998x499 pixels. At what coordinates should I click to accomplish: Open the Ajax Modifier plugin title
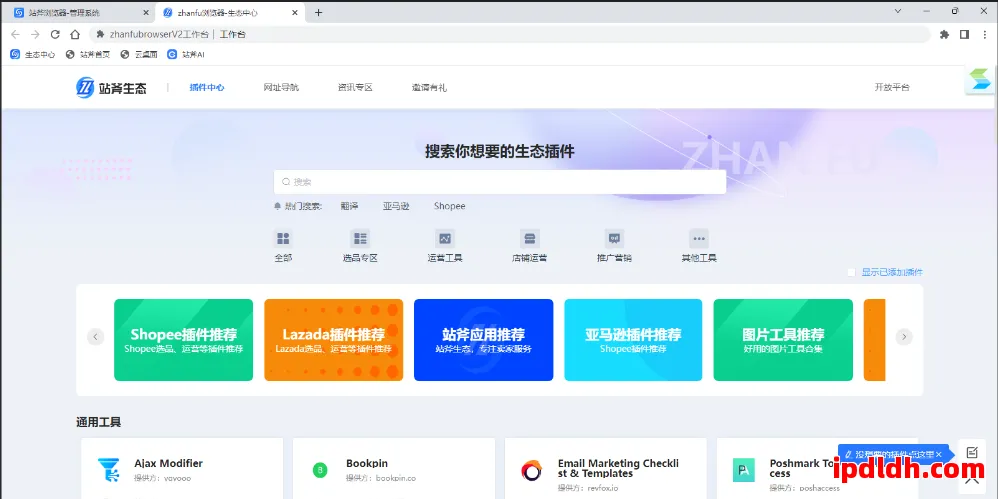(x=169, y=463)
